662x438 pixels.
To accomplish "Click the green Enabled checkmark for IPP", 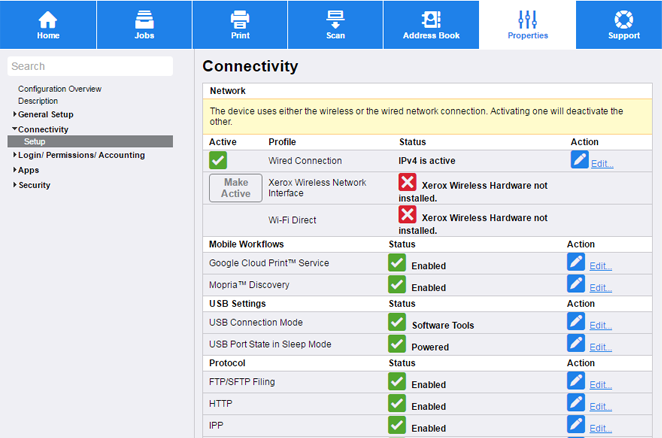I will (397, 425).
